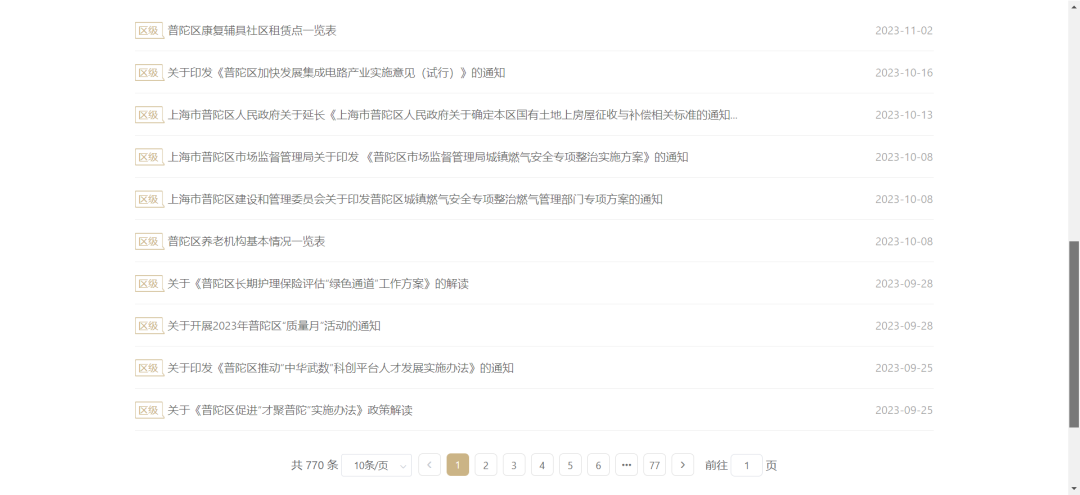Go to page 3 of results
Screen dimensions: 1080x495
(x=514, y=465)
